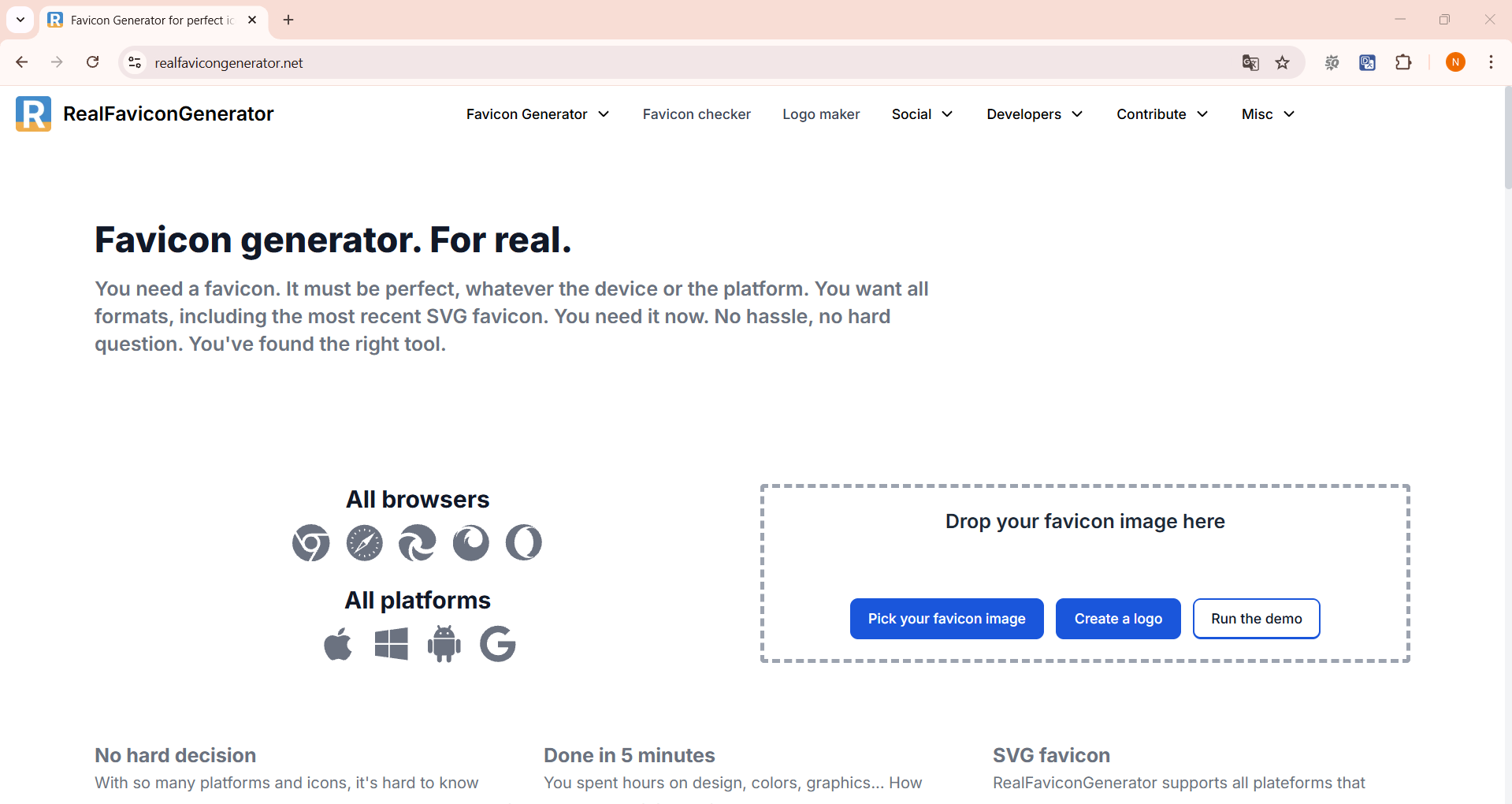Click the Google Translate icon in address bar

click(x=1250, y=62)
